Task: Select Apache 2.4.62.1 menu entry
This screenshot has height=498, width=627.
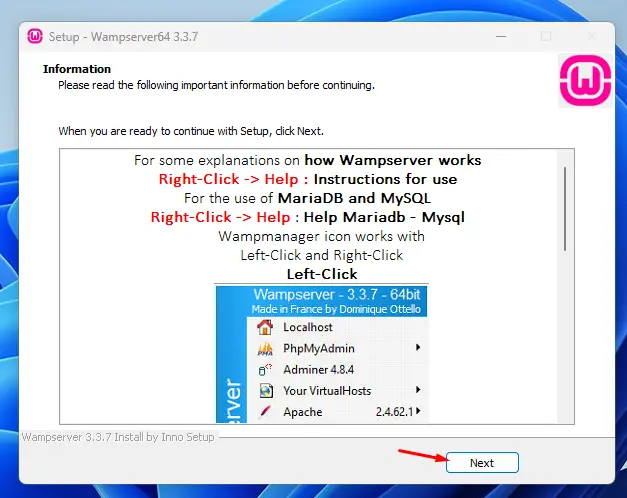Action: coord(337,412)
